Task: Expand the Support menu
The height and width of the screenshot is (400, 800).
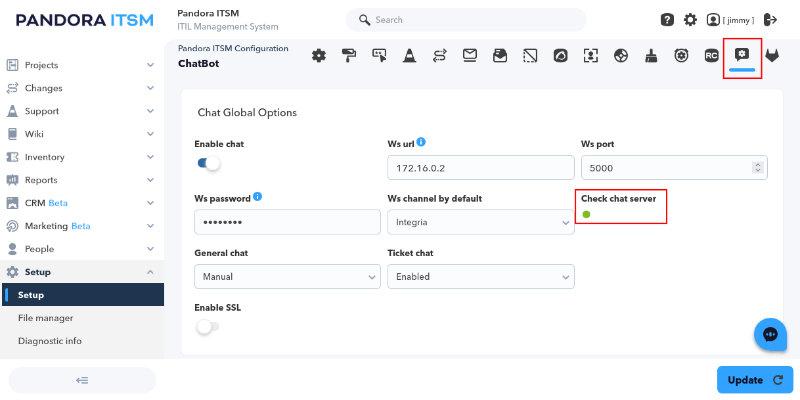Action: [x=82, y=111]
